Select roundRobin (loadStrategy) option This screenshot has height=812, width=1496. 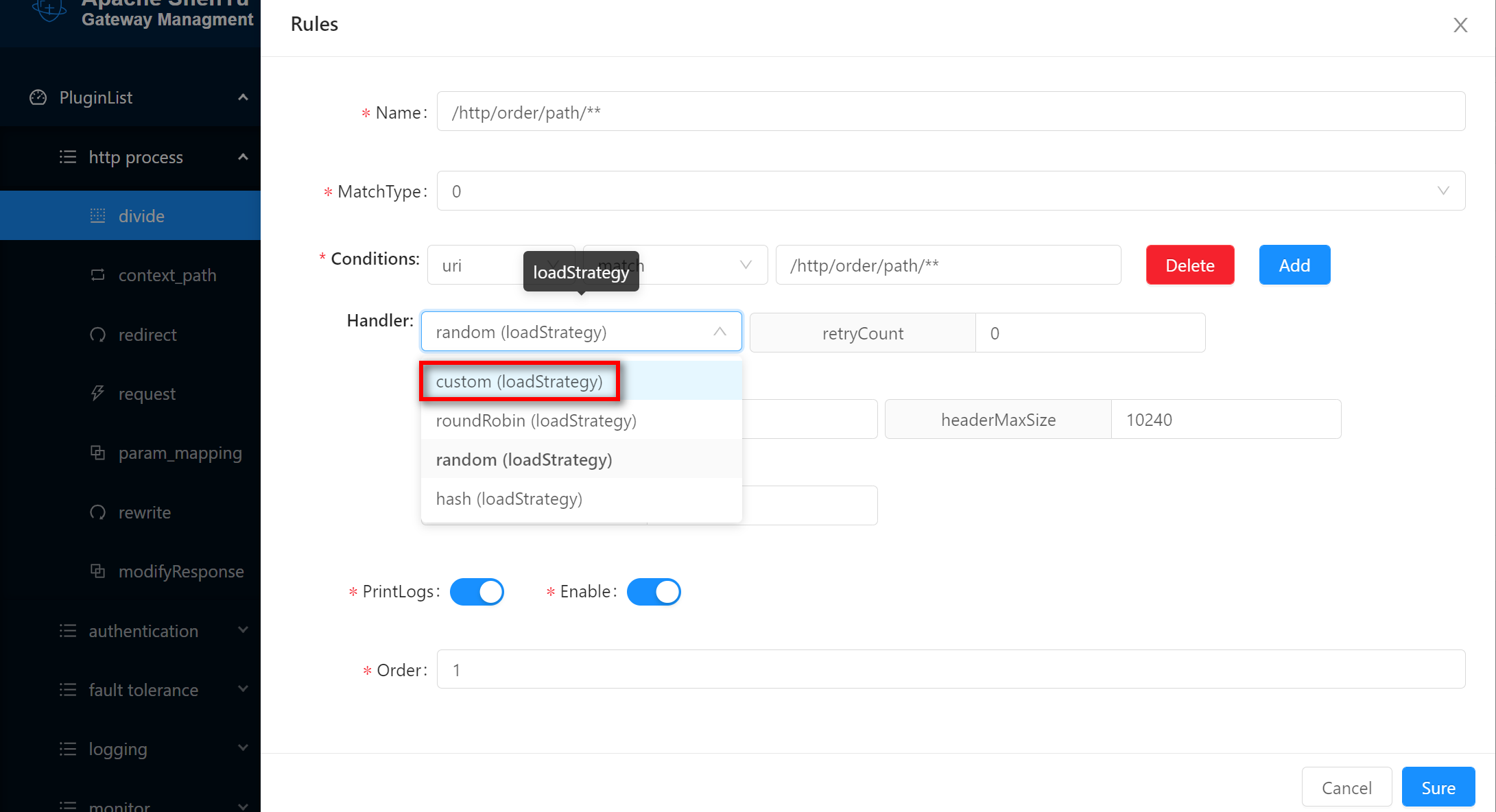click(x=536, y=420)
